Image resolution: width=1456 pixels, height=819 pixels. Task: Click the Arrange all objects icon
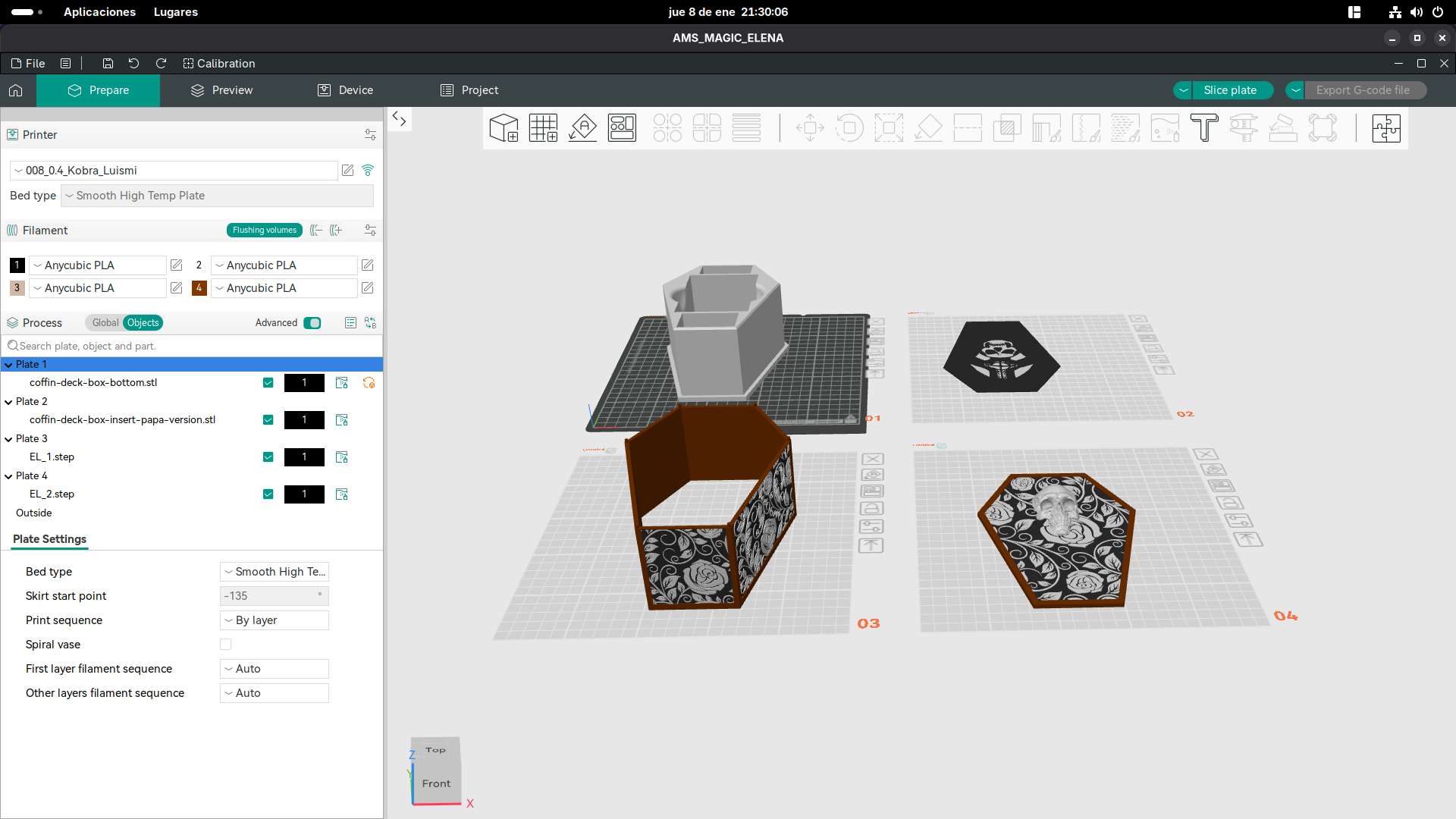[x=622, y=128]
